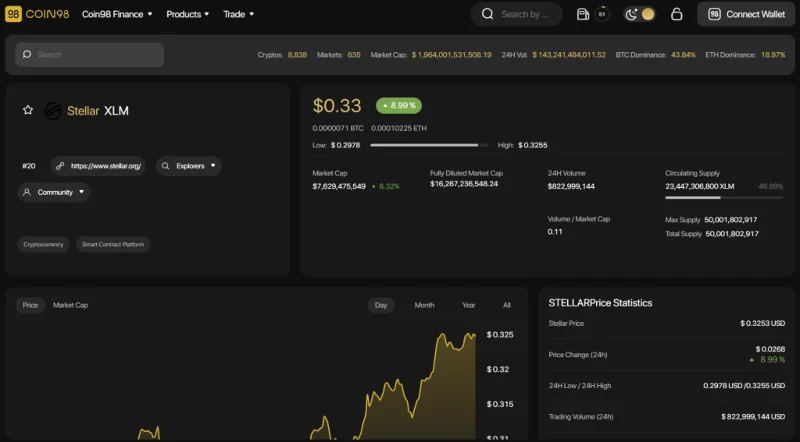
Task: Select the Year chart range
Action: tap(468, 305)
